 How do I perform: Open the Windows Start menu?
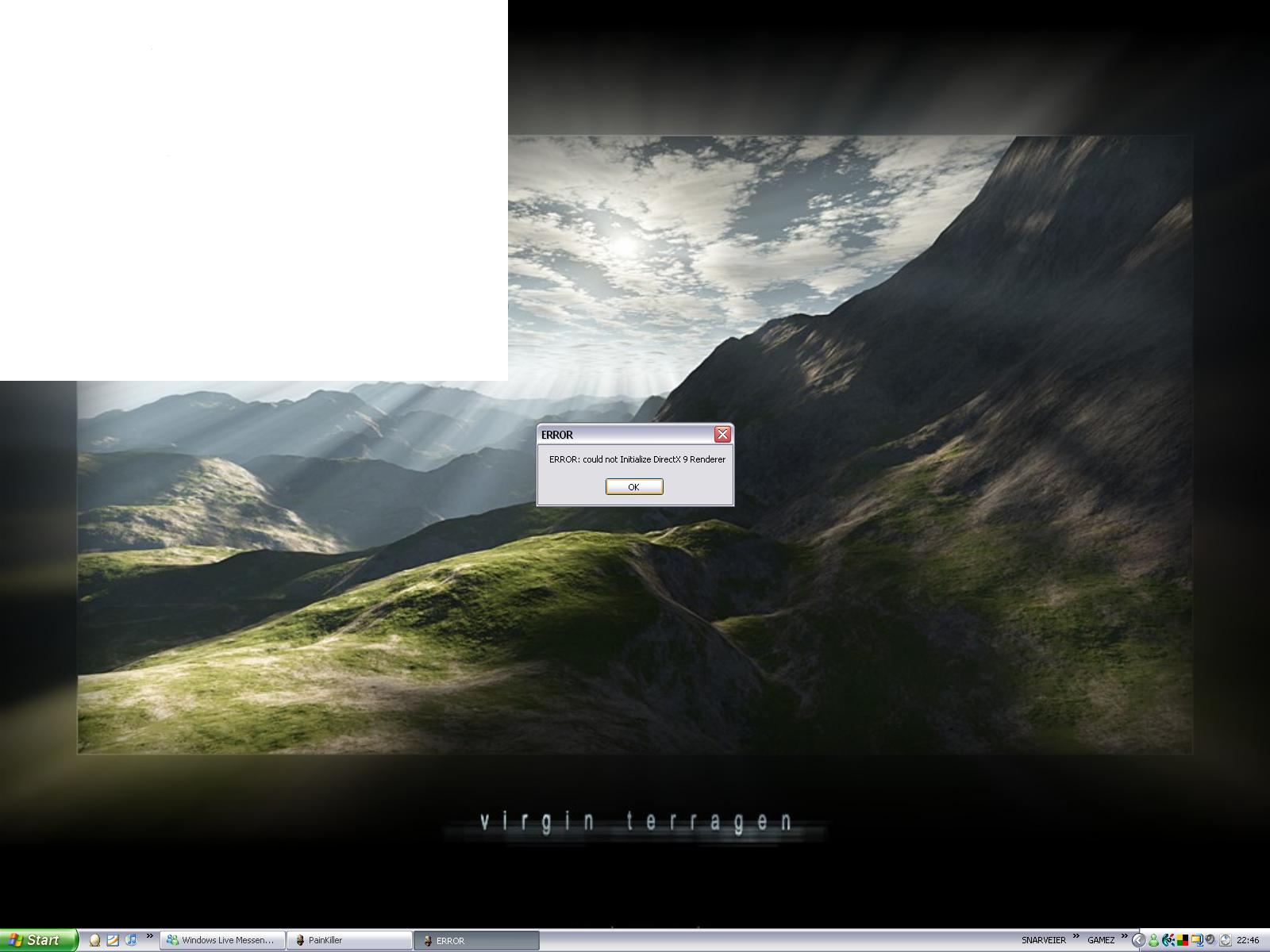tap(39, 940)
